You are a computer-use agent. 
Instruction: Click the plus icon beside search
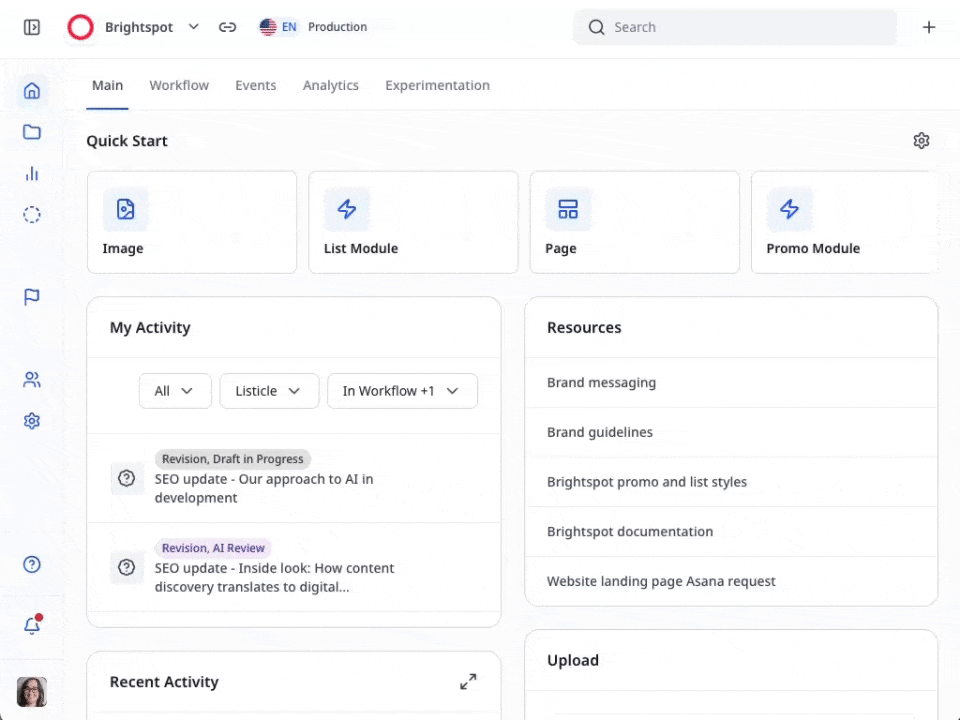click(x=929, y=28)
